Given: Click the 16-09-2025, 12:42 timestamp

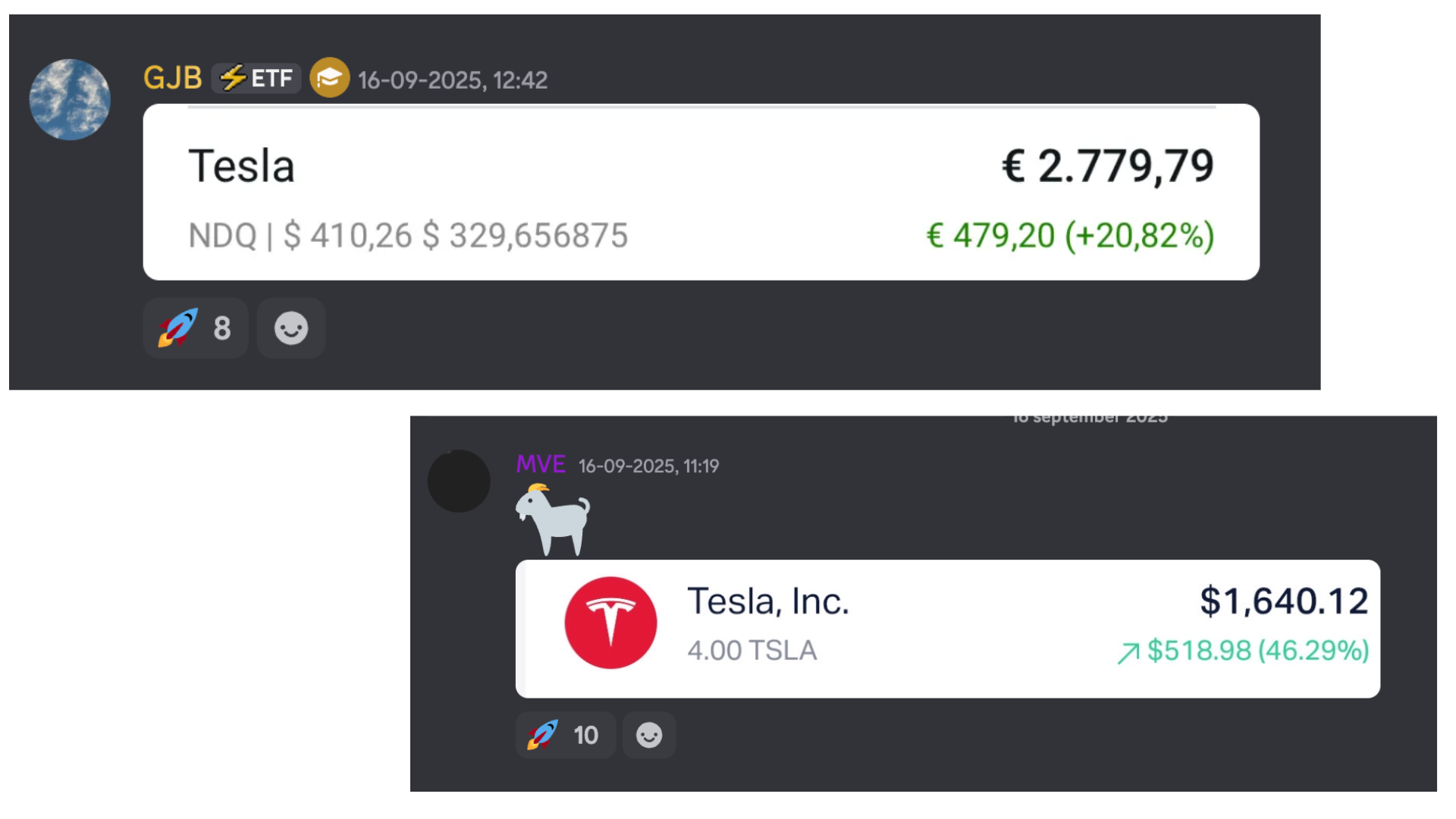Looking at the screenshot, I should 453,80.
